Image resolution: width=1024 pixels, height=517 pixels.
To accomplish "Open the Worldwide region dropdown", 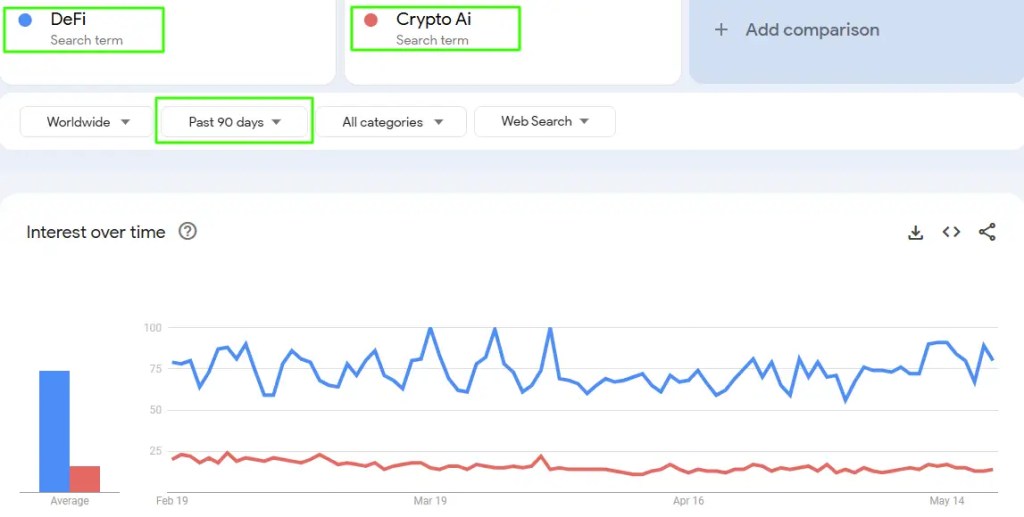I will coord(87,122).
